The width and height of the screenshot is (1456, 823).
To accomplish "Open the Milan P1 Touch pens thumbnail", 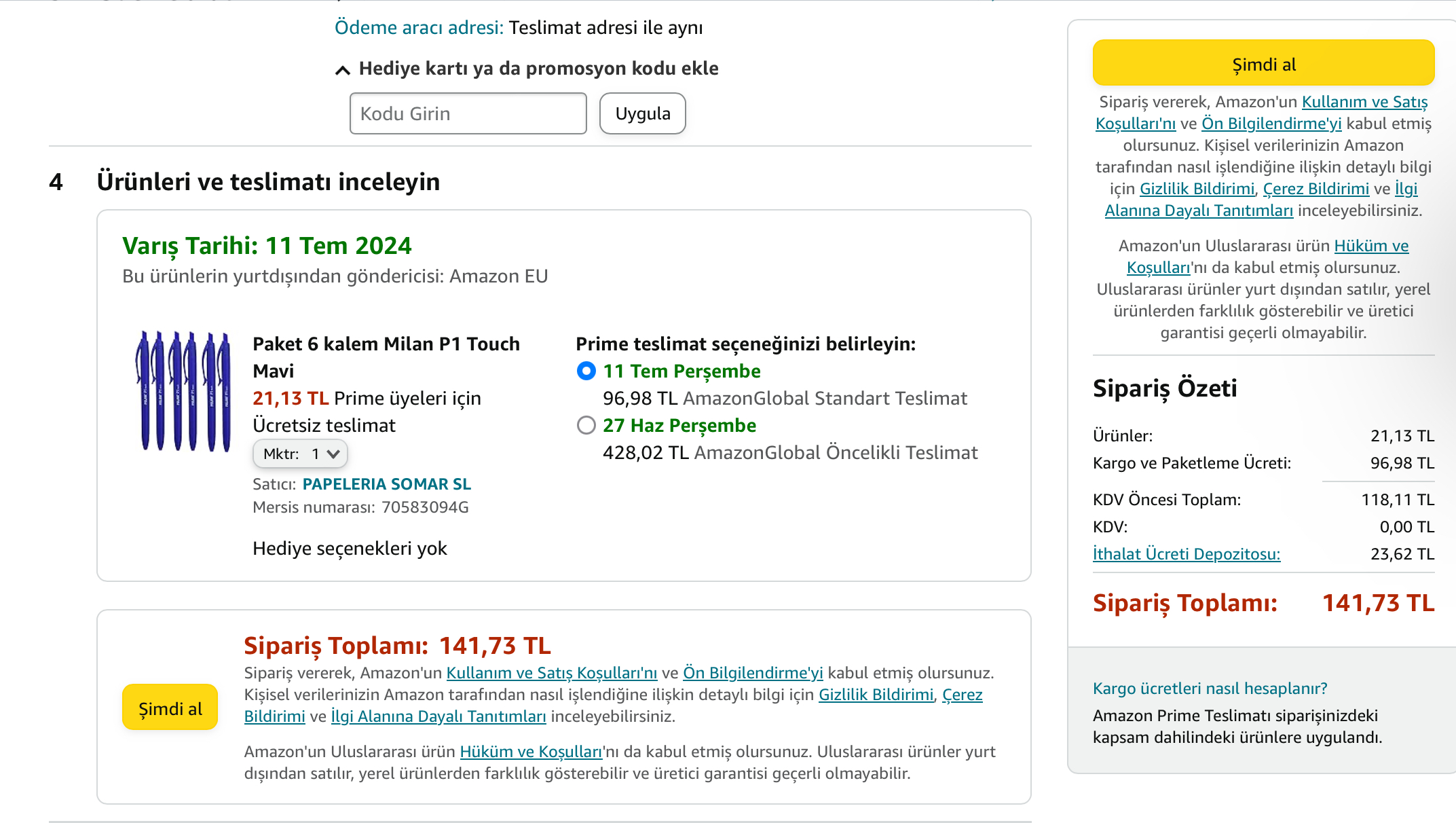I will point(184,391).
